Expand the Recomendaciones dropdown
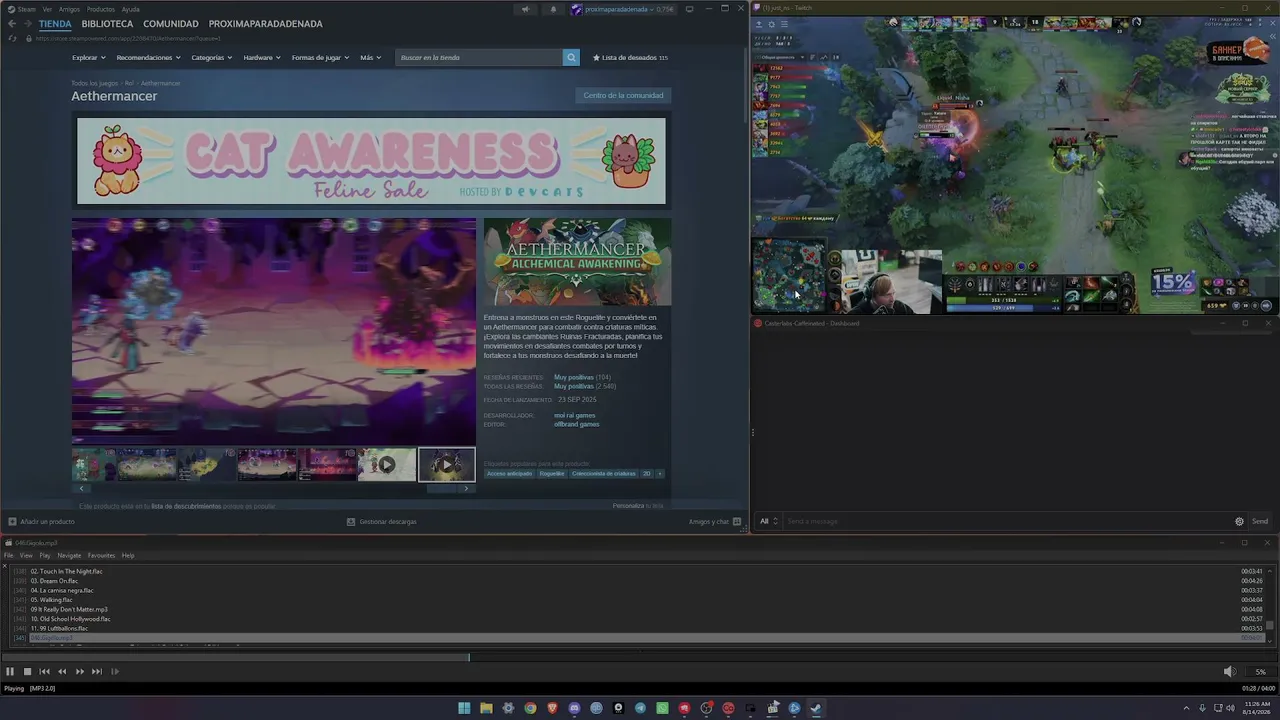The image size is (1280, 720). point(148,58)
